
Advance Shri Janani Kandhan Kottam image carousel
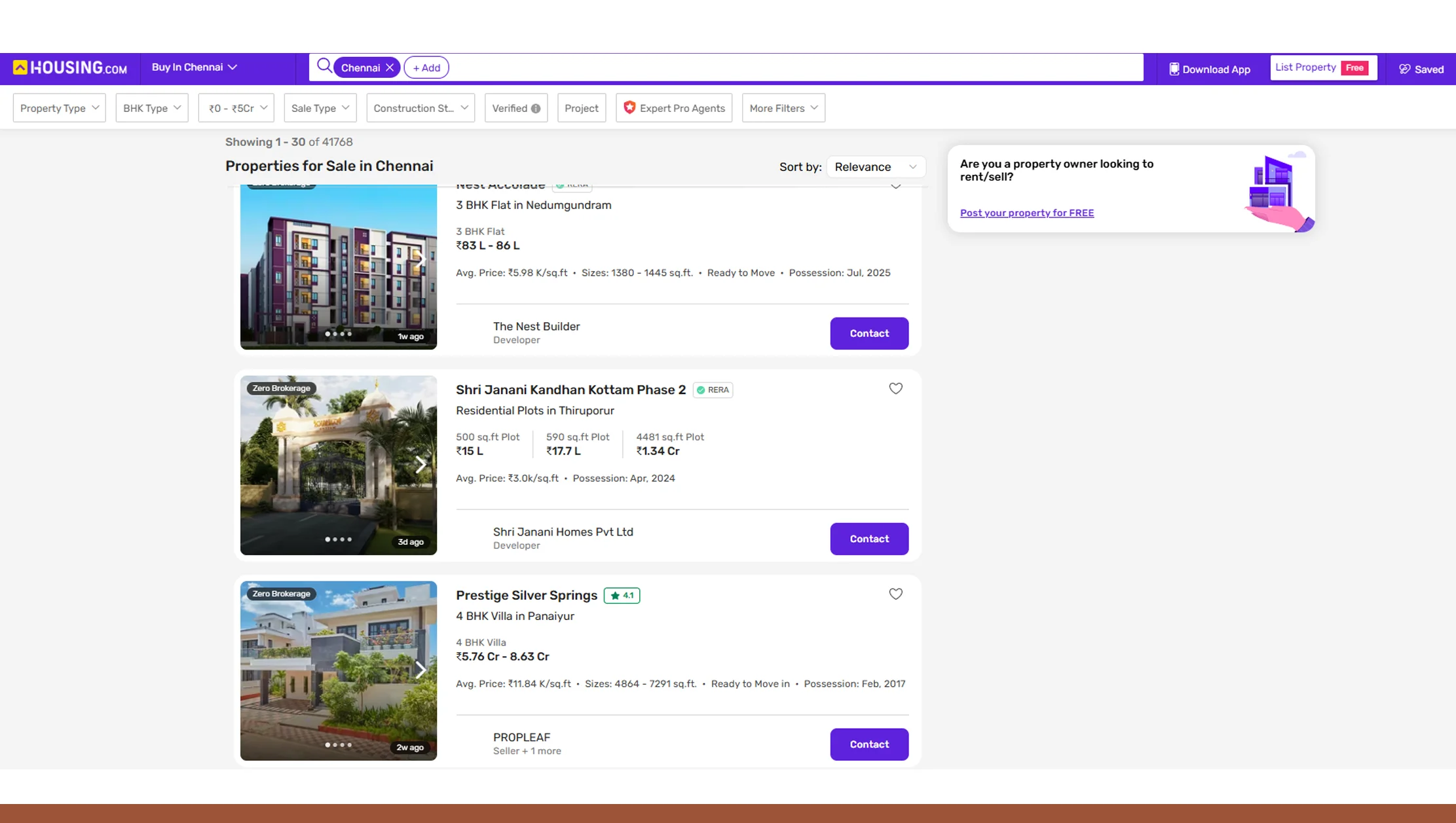(x=420, y=465)
